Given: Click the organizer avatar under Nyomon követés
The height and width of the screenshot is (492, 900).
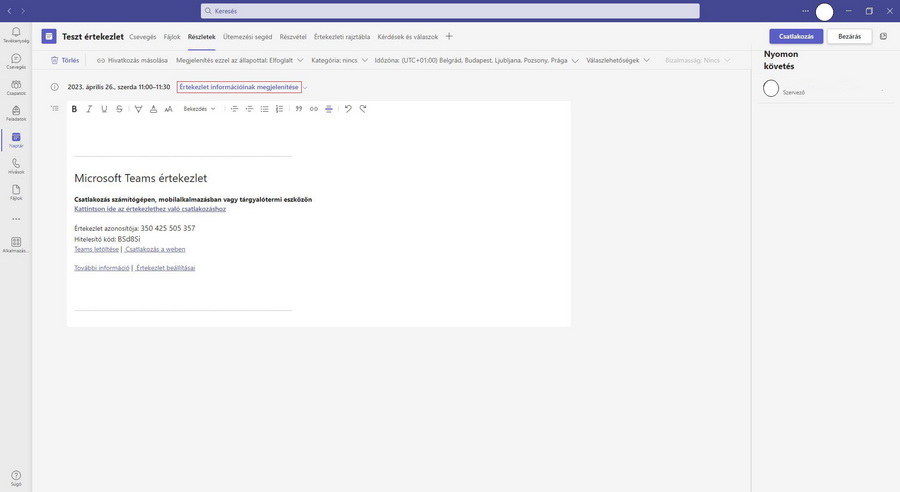Looking at the screenshot, I should tap(771, 88).
